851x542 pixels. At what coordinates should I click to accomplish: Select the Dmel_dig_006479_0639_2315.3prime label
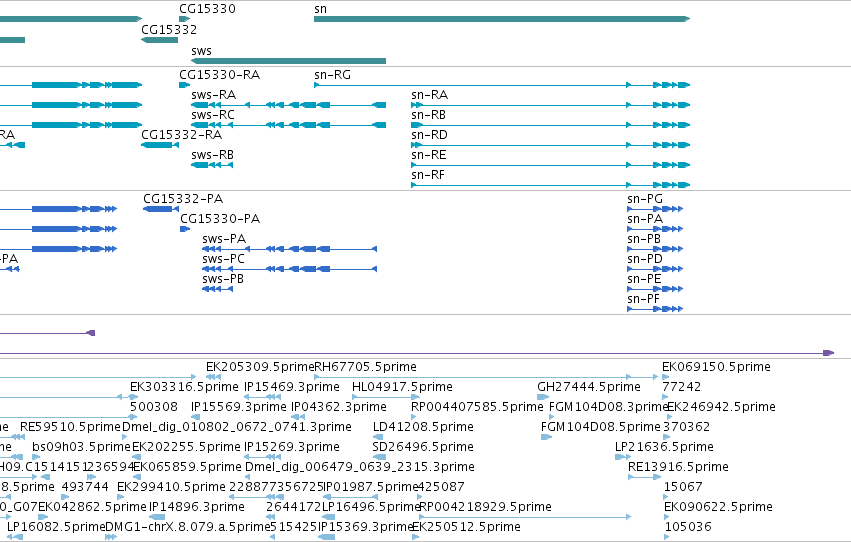[x=360, y=468]
